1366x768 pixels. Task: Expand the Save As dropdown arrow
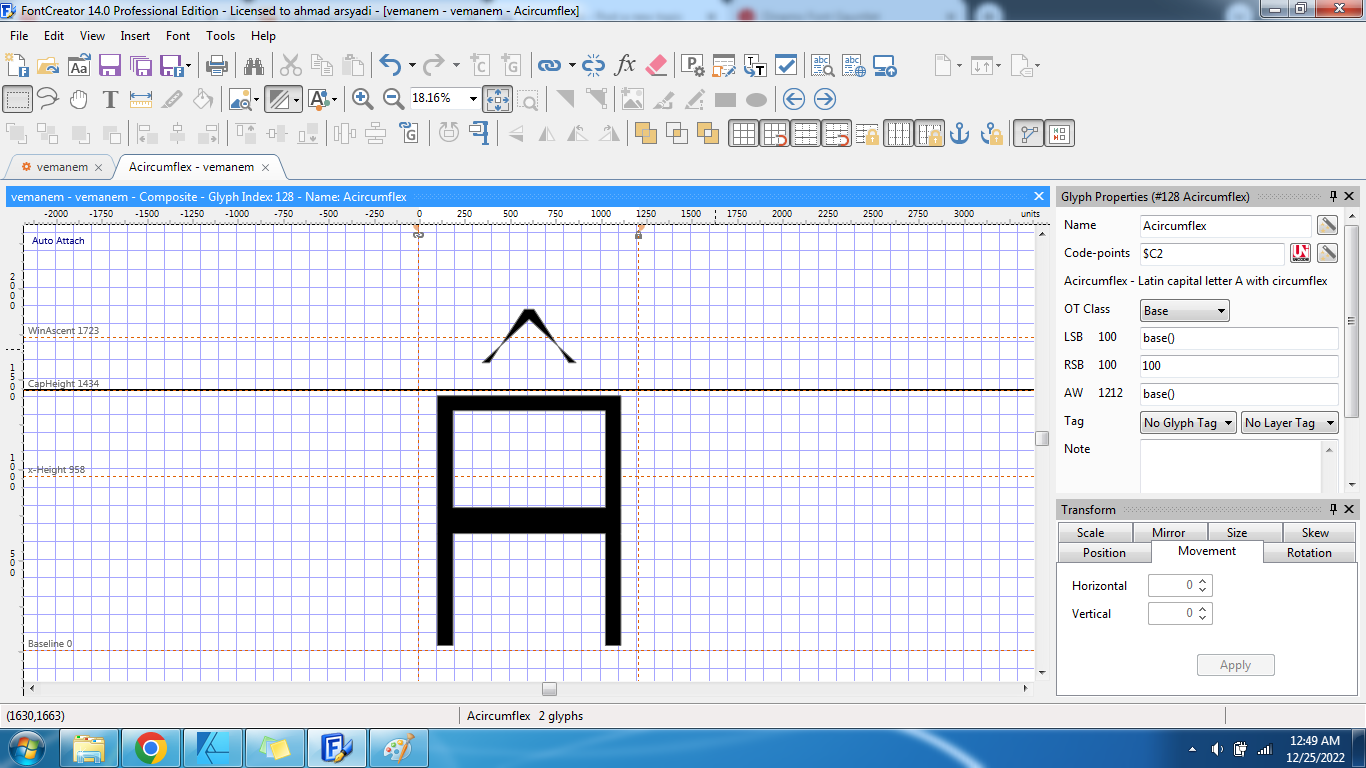coord(188,66)
